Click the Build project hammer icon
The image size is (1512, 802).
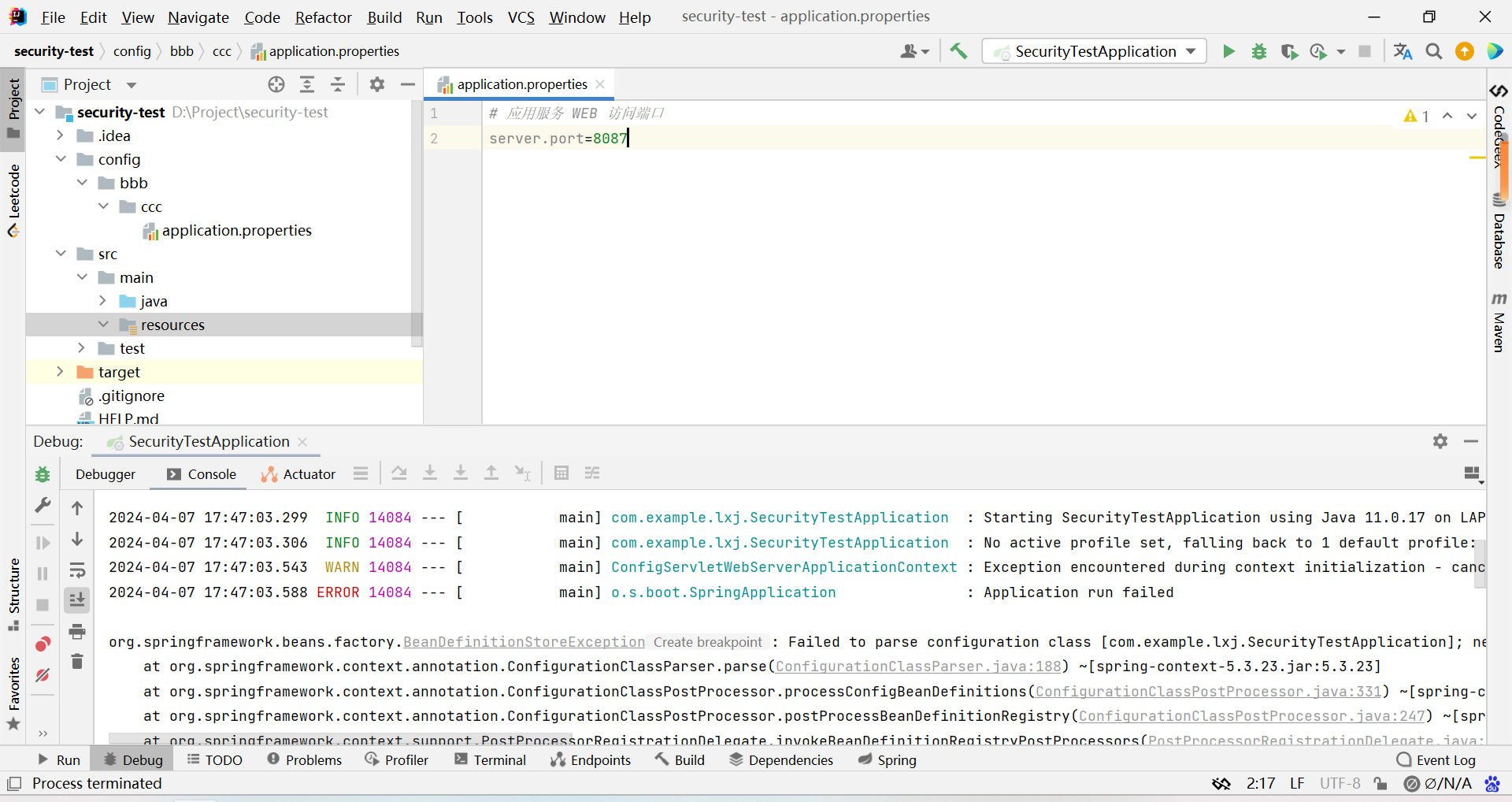click(x=958, y=52)
